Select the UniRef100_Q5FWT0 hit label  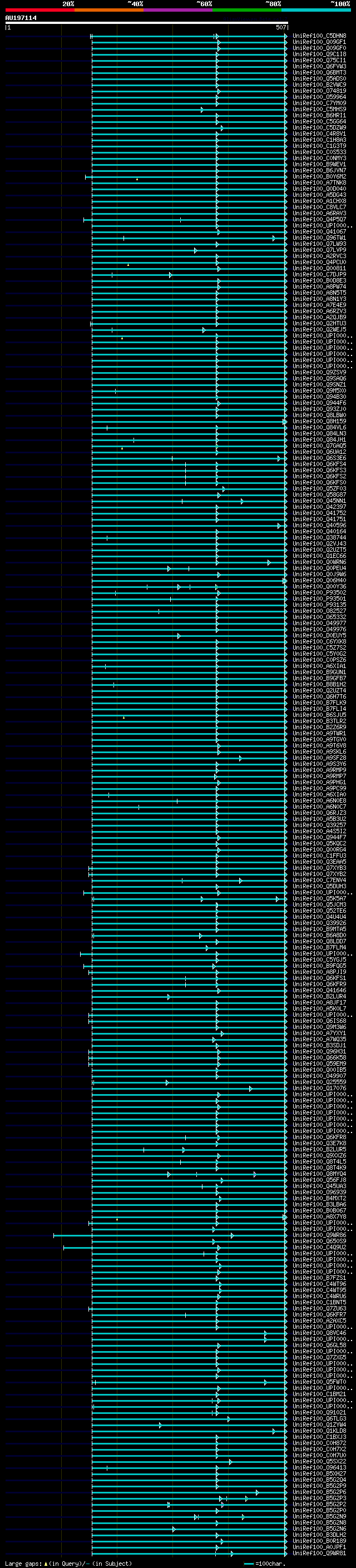[319, 1382]
